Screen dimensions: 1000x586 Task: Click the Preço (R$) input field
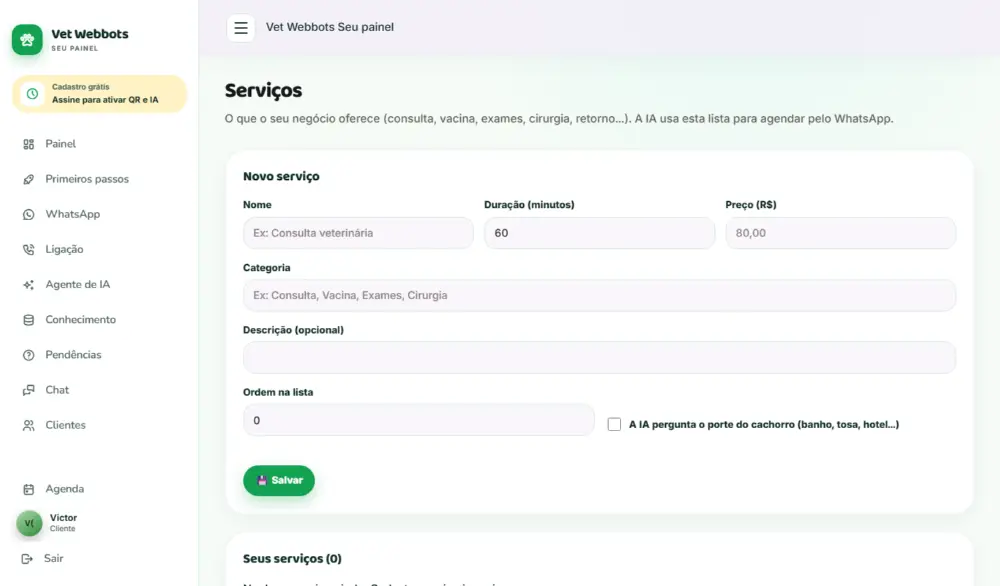(841, 233)
